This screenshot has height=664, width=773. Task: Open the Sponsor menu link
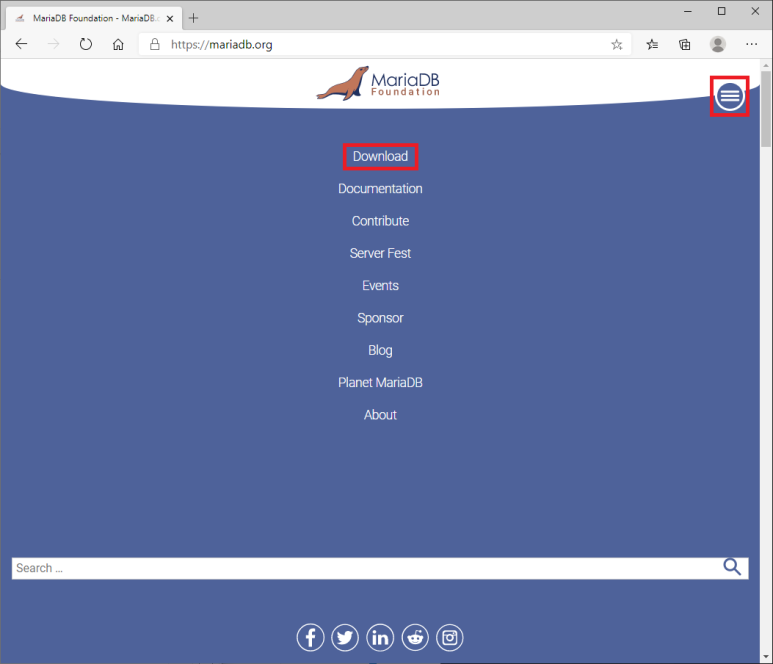pos(380,318)
